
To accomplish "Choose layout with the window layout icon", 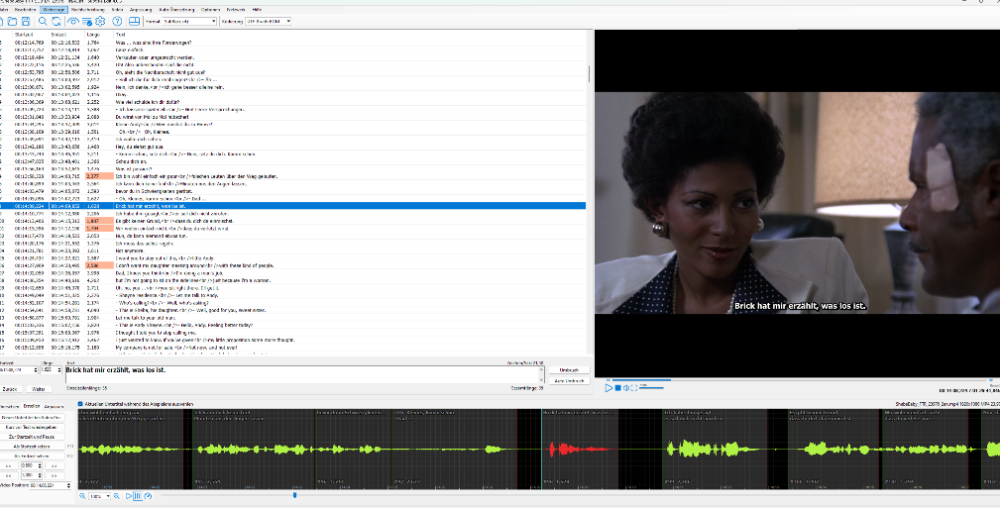I will coord(135,21).
